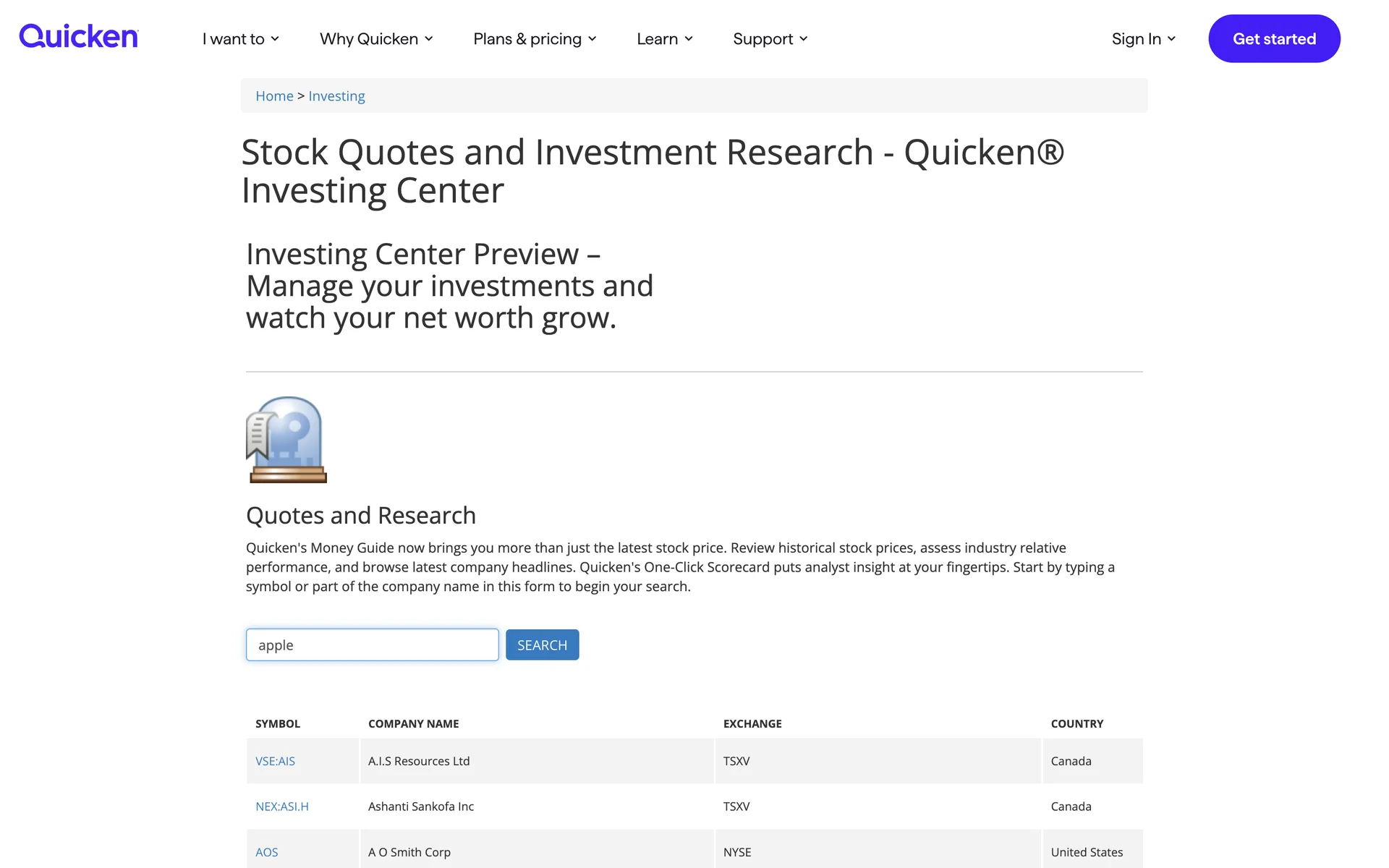Open the Why Quicken menu

[375, 39]
